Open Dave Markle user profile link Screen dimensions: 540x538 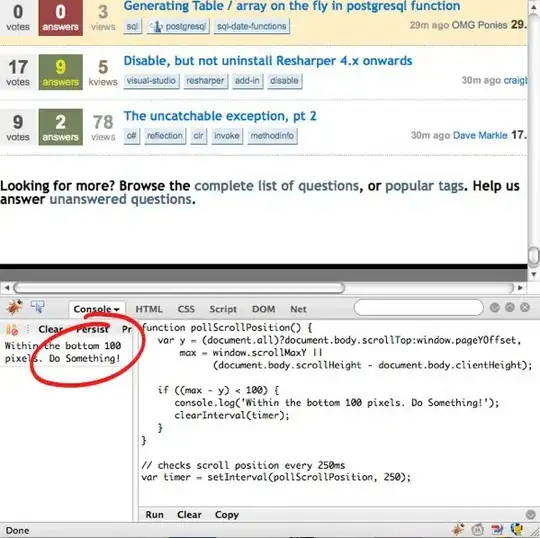(480, 135)
